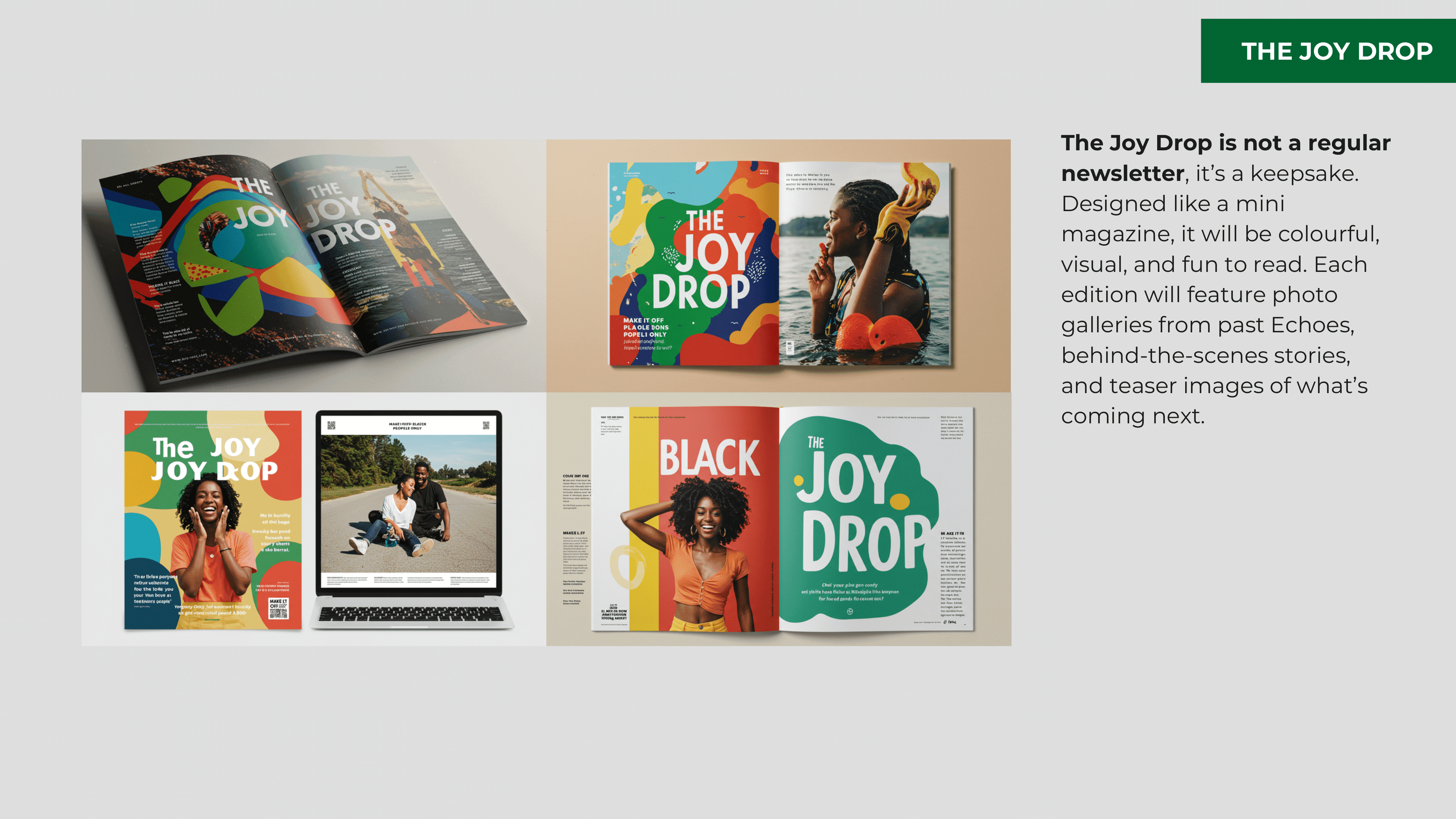The width and height of the screenshot is (1456, 819).
Task: Click the Joy Drop poster with laughing woman
Action: click(x=213, y=519)
